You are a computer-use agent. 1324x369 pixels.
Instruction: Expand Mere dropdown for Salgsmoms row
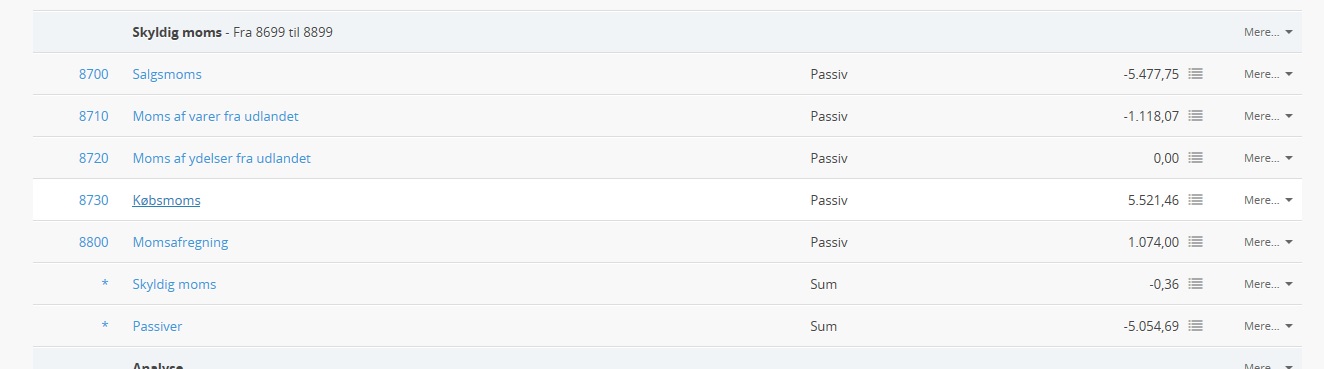pos(1268,74)
